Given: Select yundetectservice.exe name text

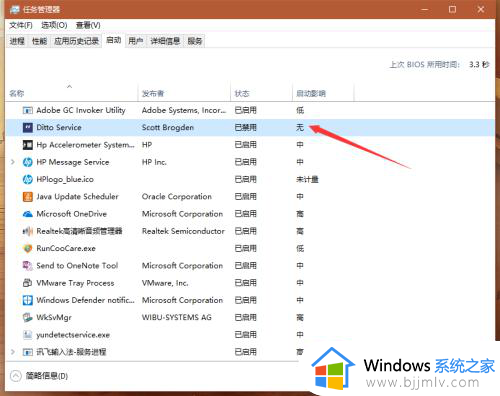Looking at the screenshot, I should 73,335.
